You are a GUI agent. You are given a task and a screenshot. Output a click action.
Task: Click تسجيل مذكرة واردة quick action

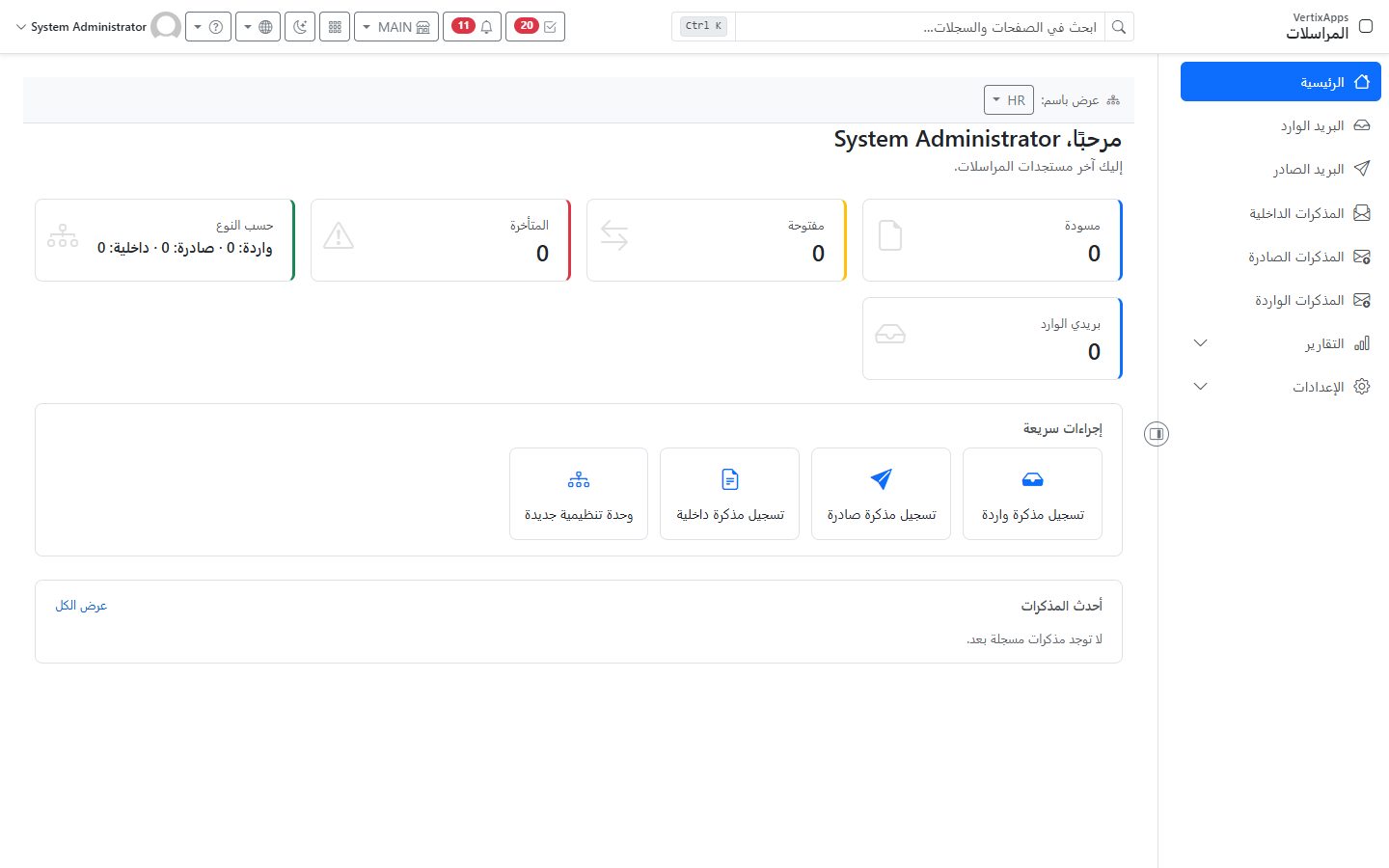coord(1032,494)
